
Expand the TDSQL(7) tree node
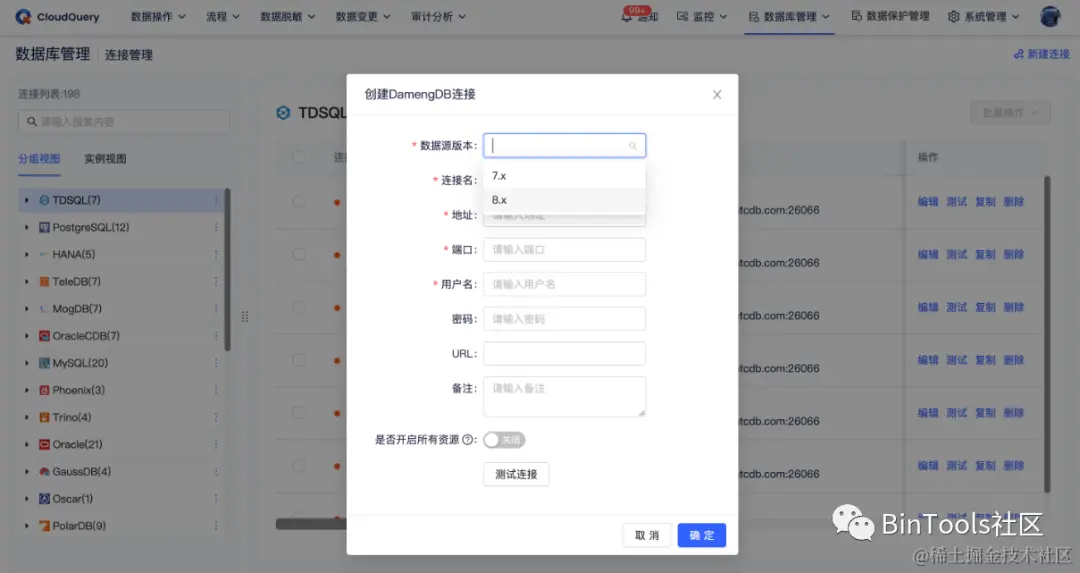[27, 200]
